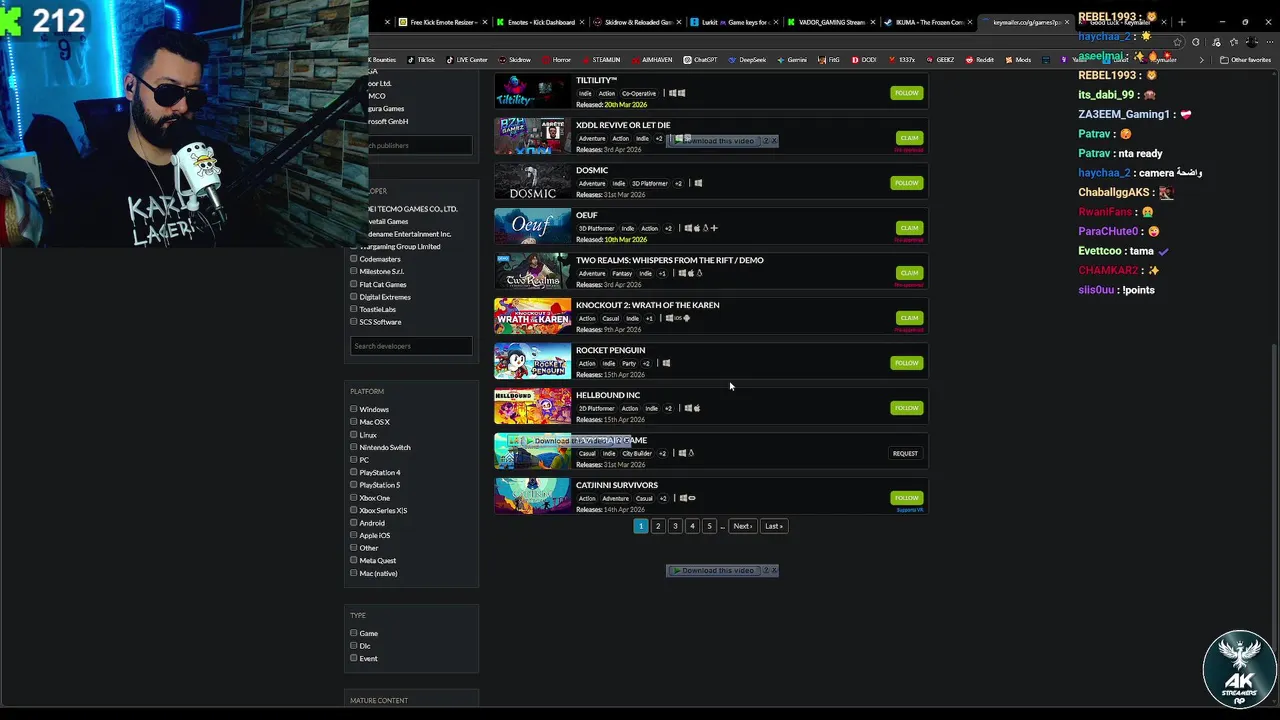Switch to VADOR_GAMING Stream tab

(x=829, y=22)
